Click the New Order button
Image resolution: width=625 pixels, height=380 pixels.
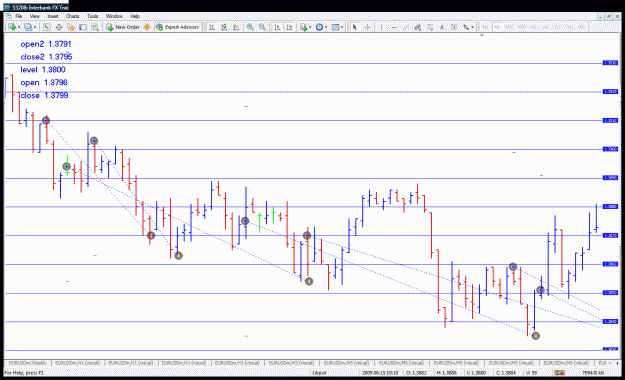tap(123, 27)
